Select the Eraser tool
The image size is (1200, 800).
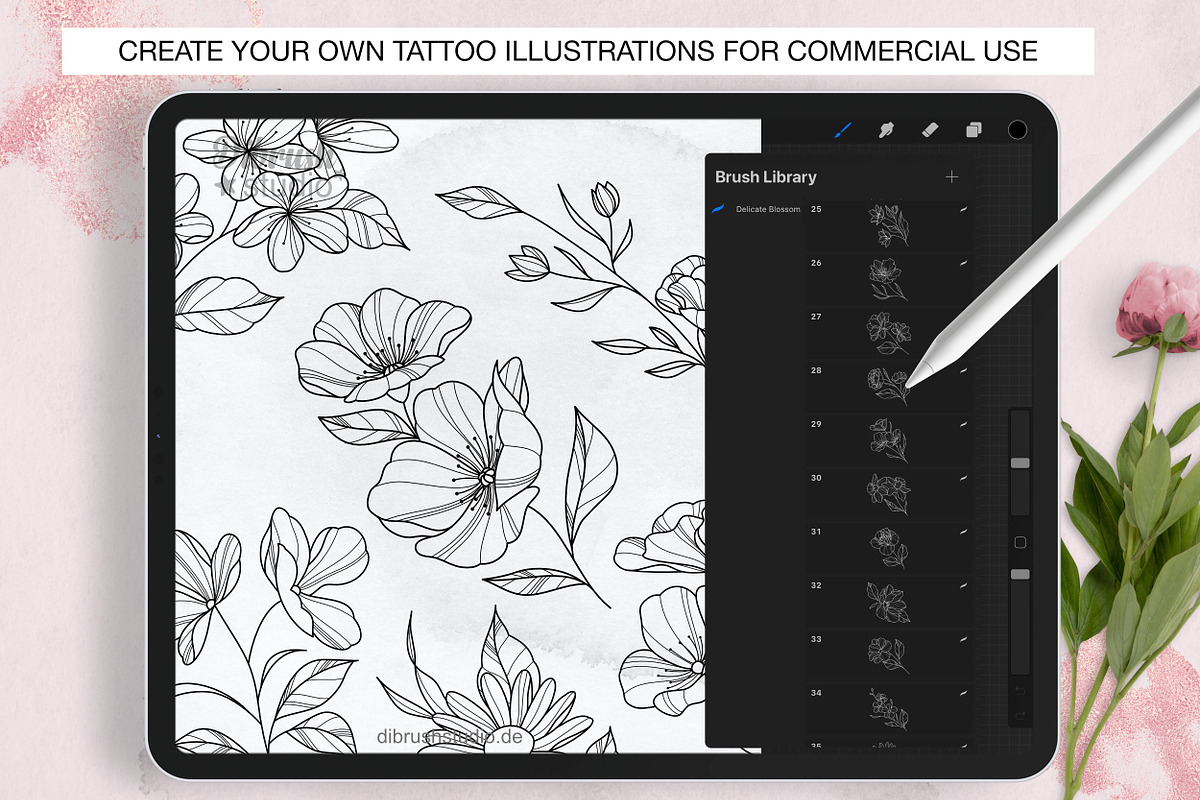pyautogui.click(x=929, y=130)
